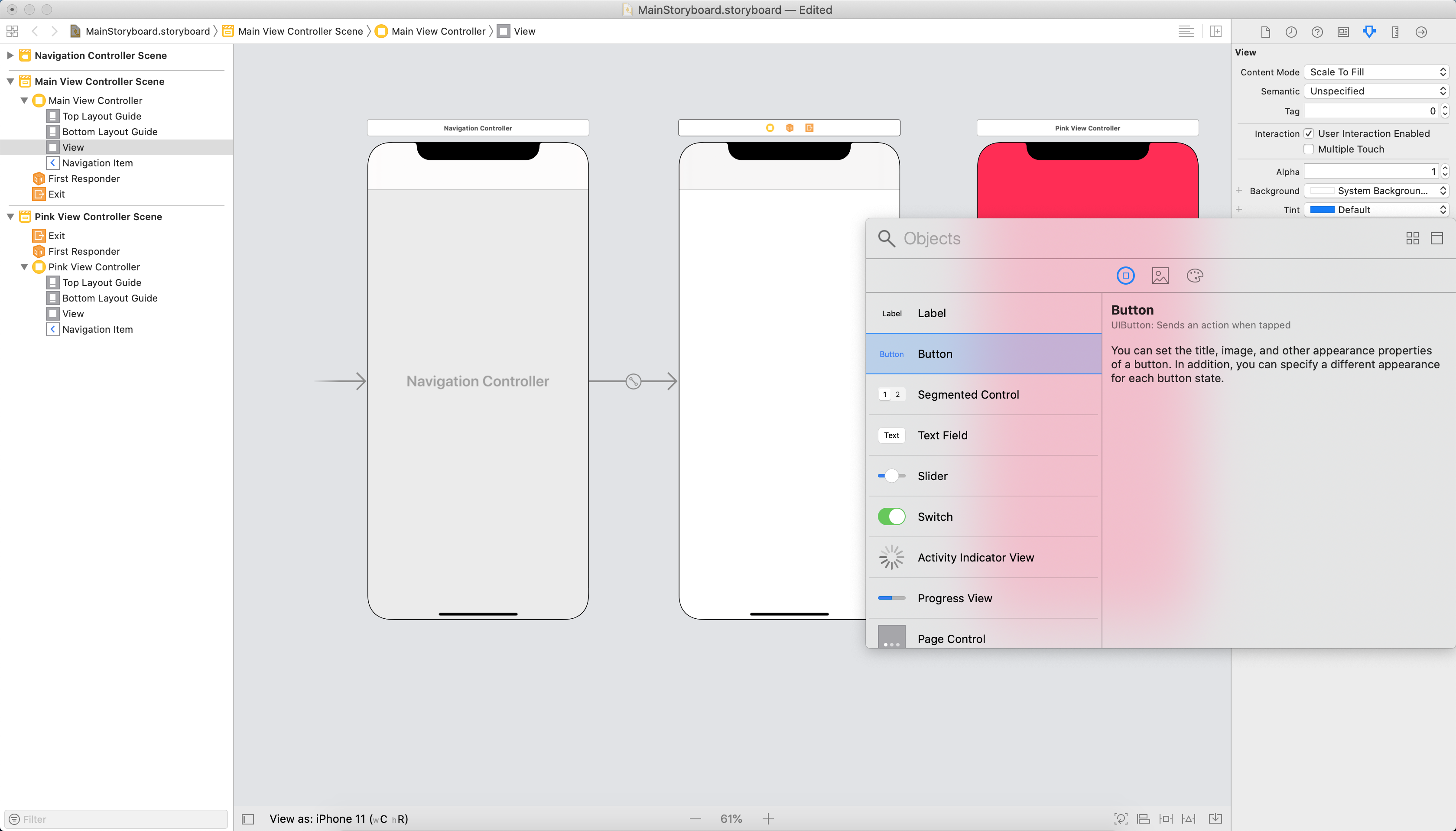The image size is (1456, 831).
Task: Enable the Multiple Touch checkbox
Action: (1309, 149)
